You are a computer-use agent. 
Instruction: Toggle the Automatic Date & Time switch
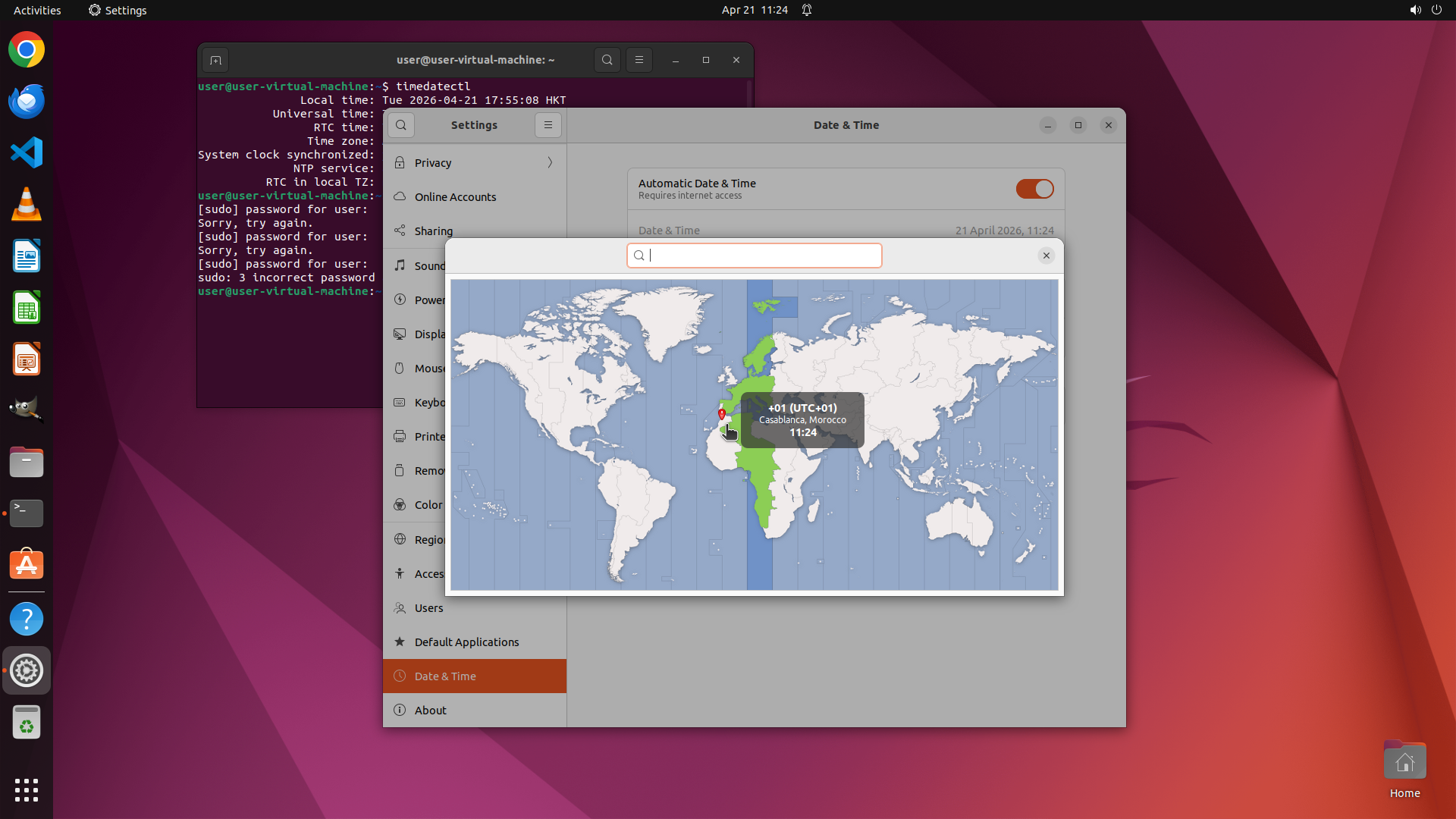[x=1034, y=189]
